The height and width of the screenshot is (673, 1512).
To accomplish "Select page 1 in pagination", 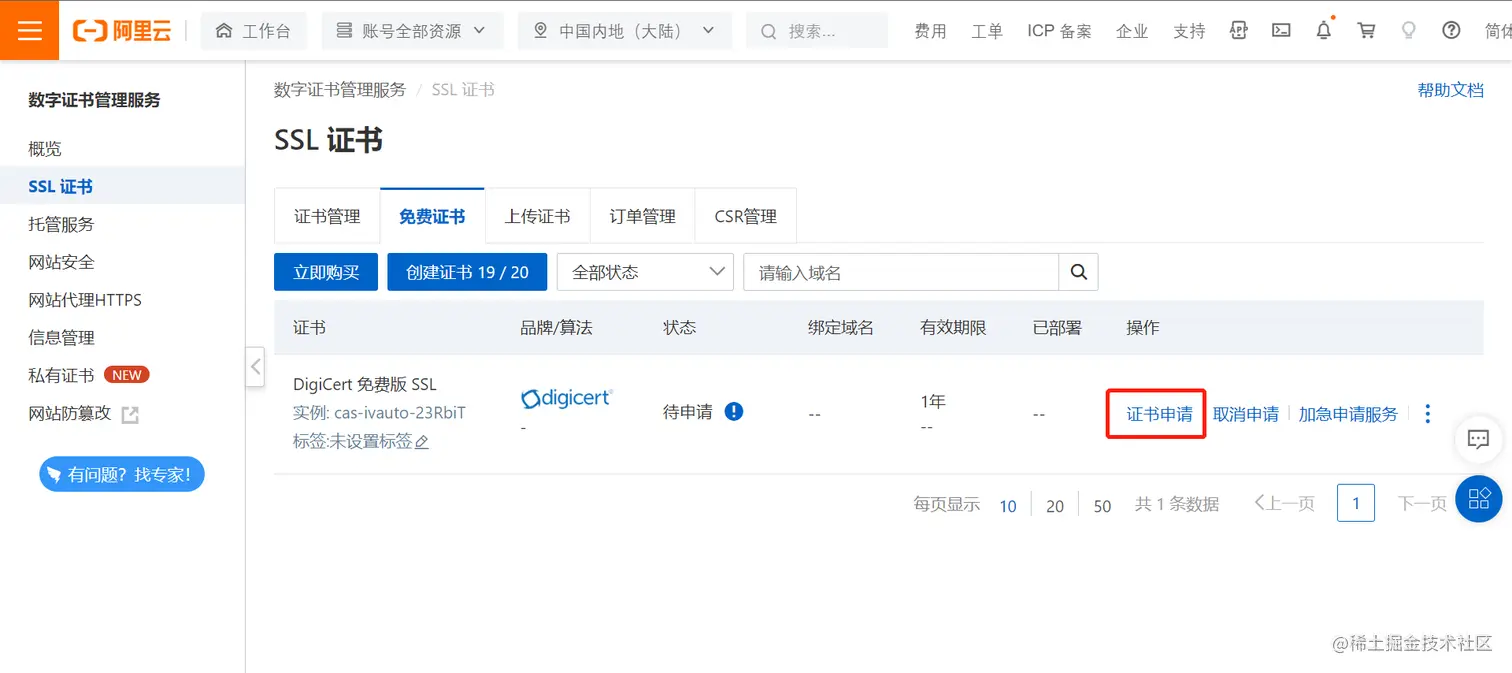I will [x=1356, y=503].
